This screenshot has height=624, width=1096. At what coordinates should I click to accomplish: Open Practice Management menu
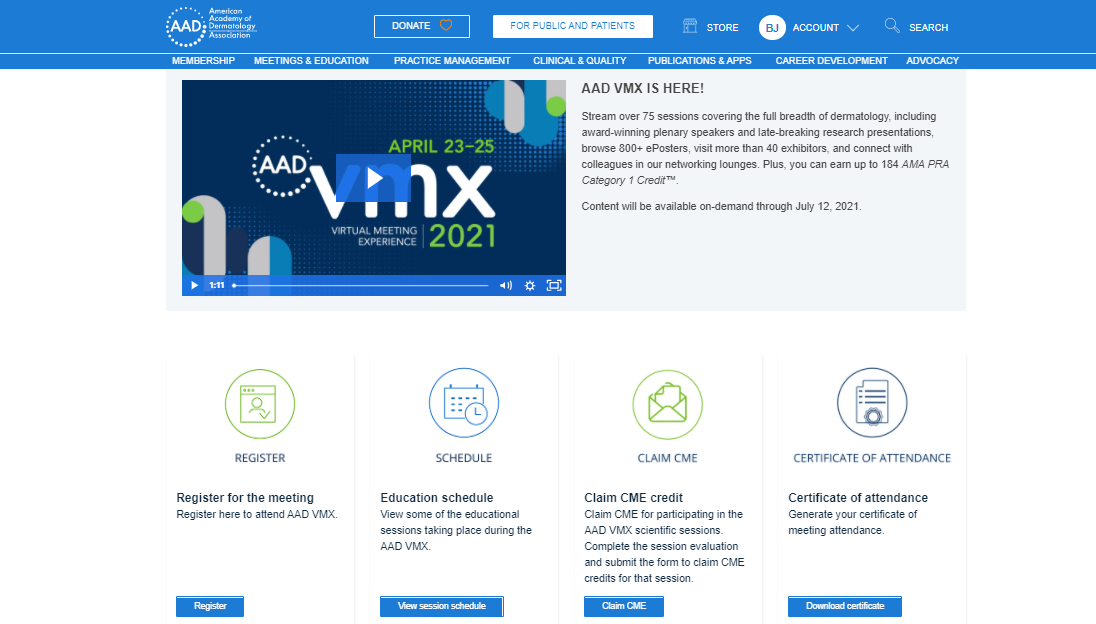click(x=452, y=61)
